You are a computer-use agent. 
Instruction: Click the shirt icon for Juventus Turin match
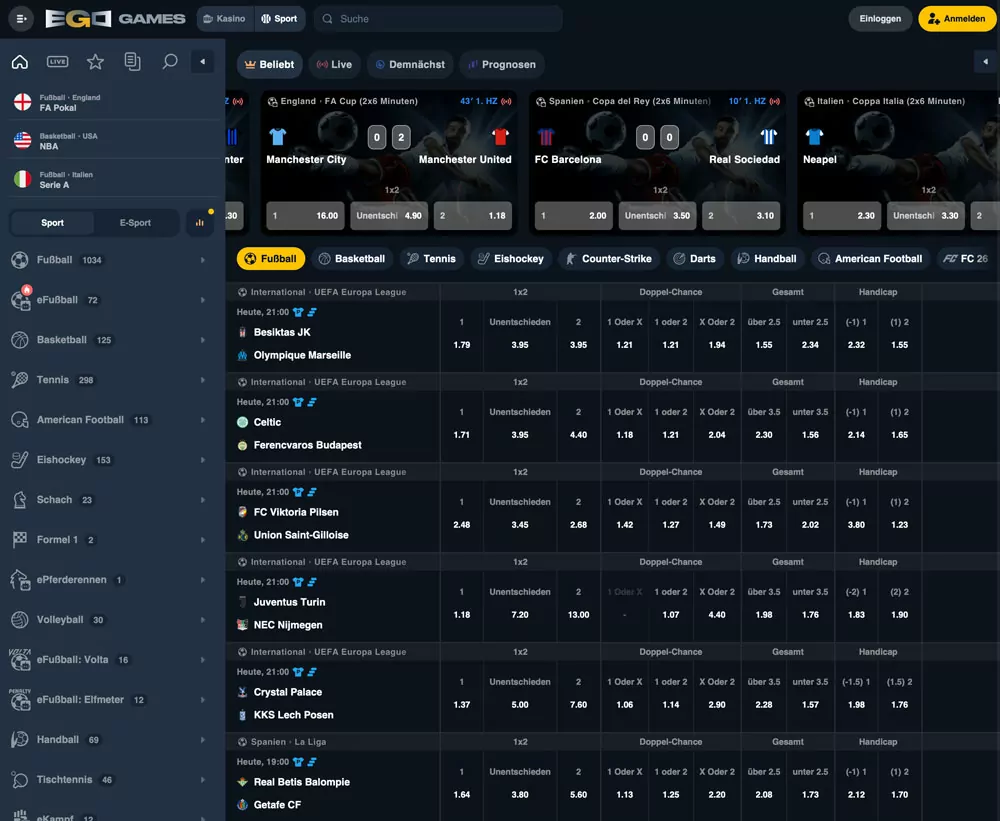pyautogui.click(x=298, y=582)
